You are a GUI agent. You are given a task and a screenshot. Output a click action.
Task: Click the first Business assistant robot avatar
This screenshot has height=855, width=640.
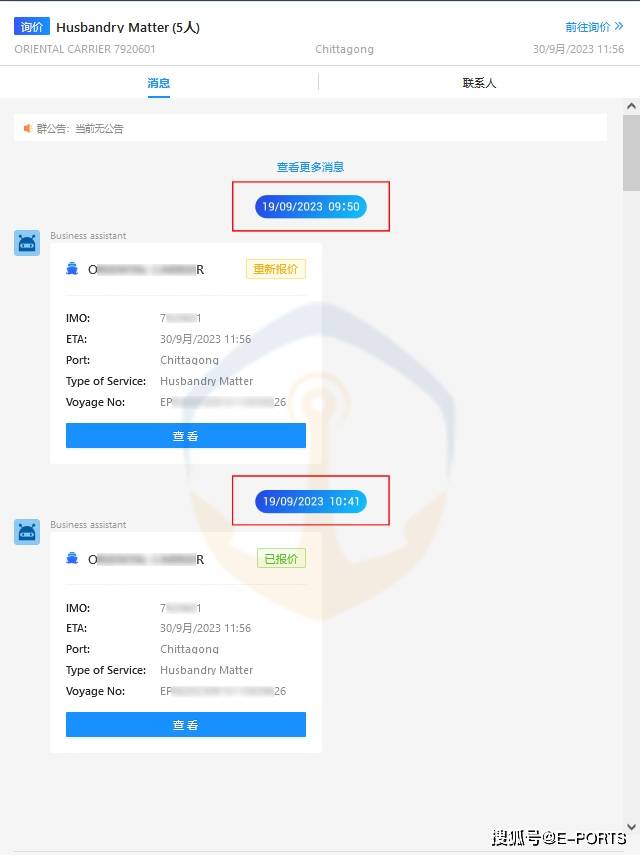(x=27, y=243)
